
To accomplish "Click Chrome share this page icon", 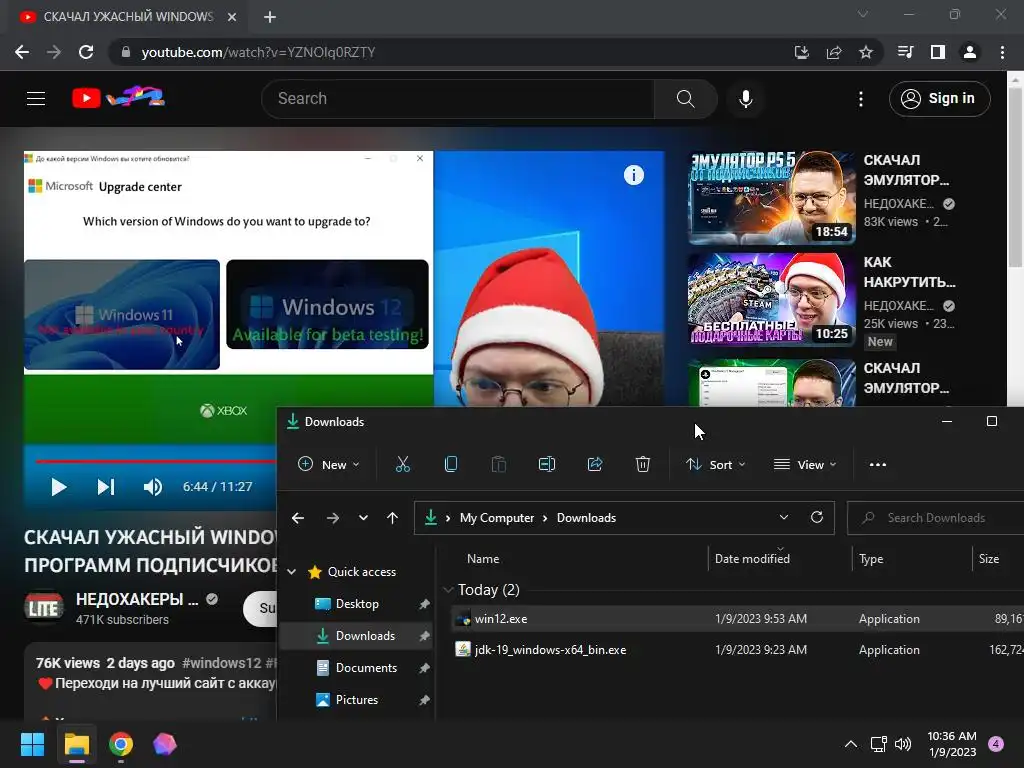I will [x=834, y=52].
